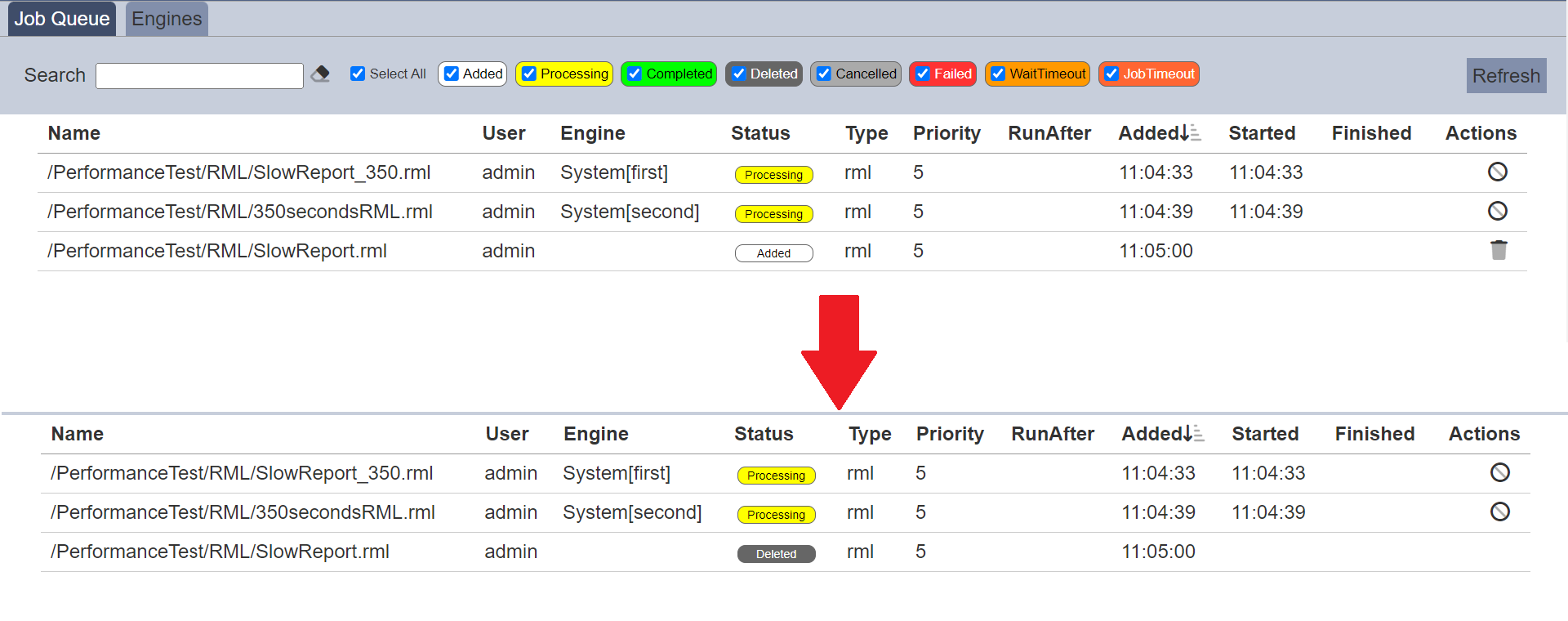Focus the Search input field
The width and height of the screenshot is (1568, 621).
click(x=199, y=75)
